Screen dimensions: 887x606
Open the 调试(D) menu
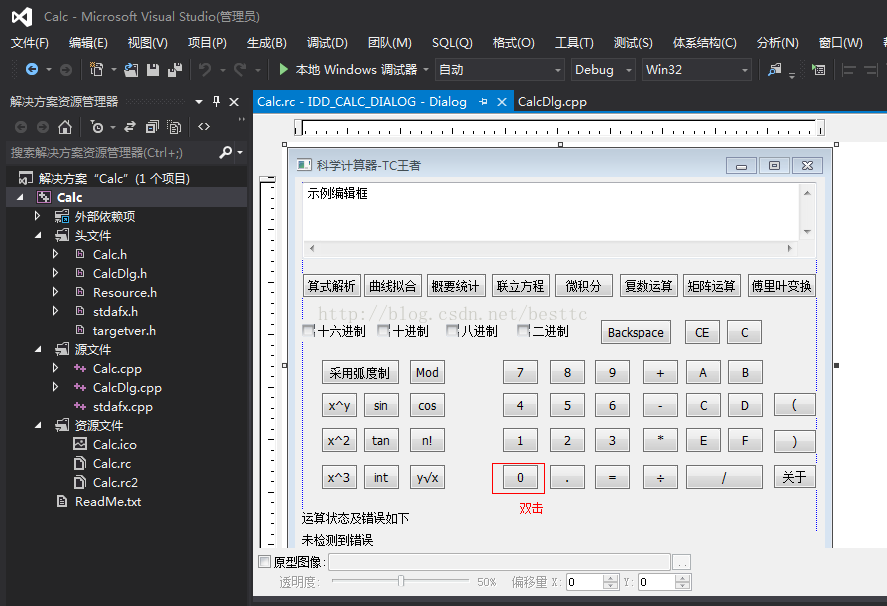[x=327, y=43]
